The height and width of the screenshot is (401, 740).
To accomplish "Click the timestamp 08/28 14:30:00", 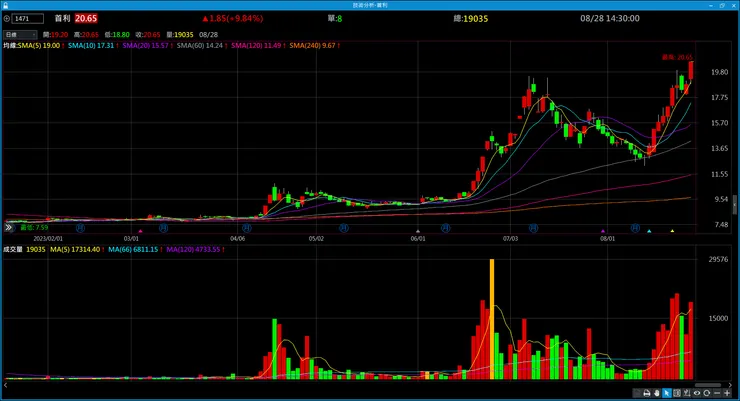I will pos(610,19).
